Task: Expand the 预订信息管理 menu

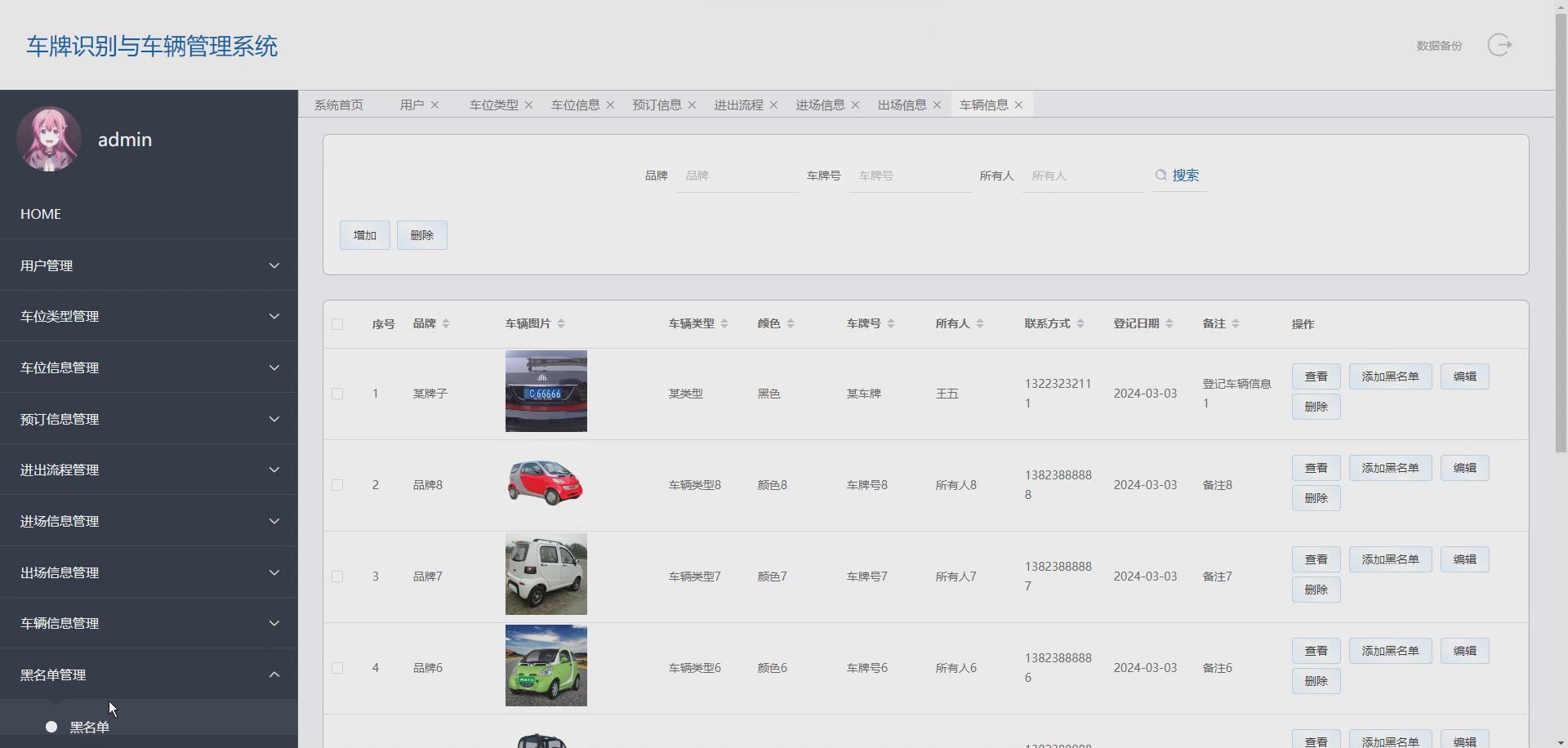Action: tap(149, 419)
